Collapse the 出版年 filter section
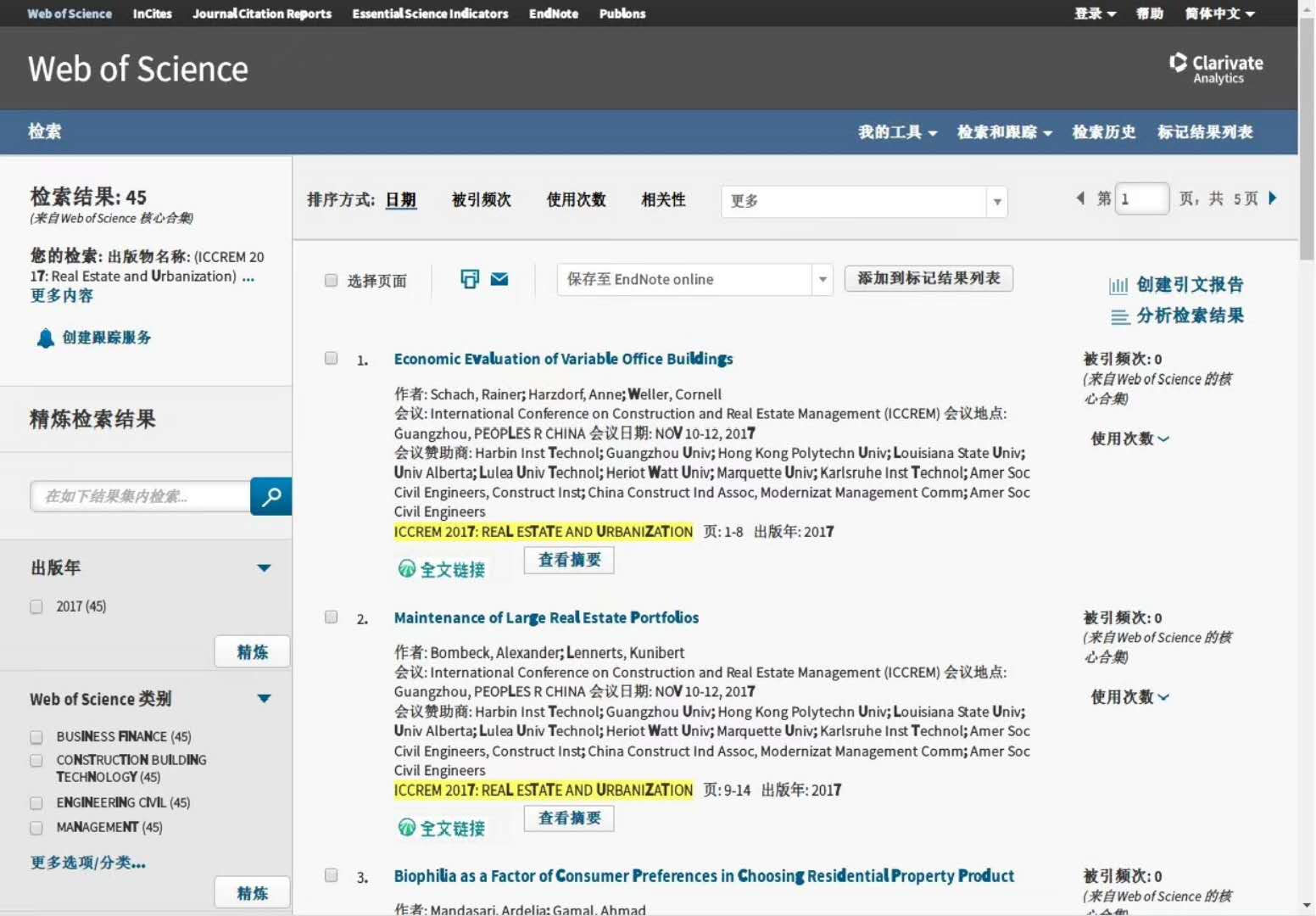The width and height of the screenshot is (1316, 916). pyautogui.click(x=264, y=568)
